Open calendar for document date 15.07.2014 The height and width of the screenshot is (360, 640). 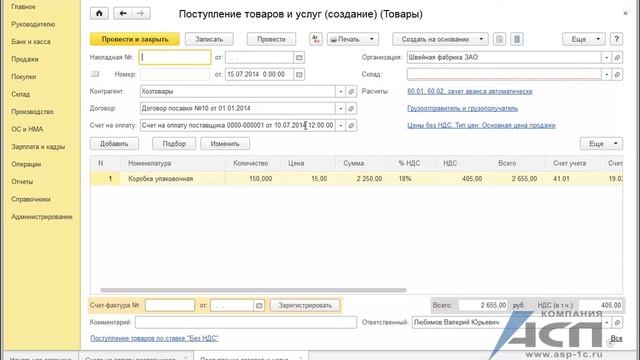(x=299, y=74)
